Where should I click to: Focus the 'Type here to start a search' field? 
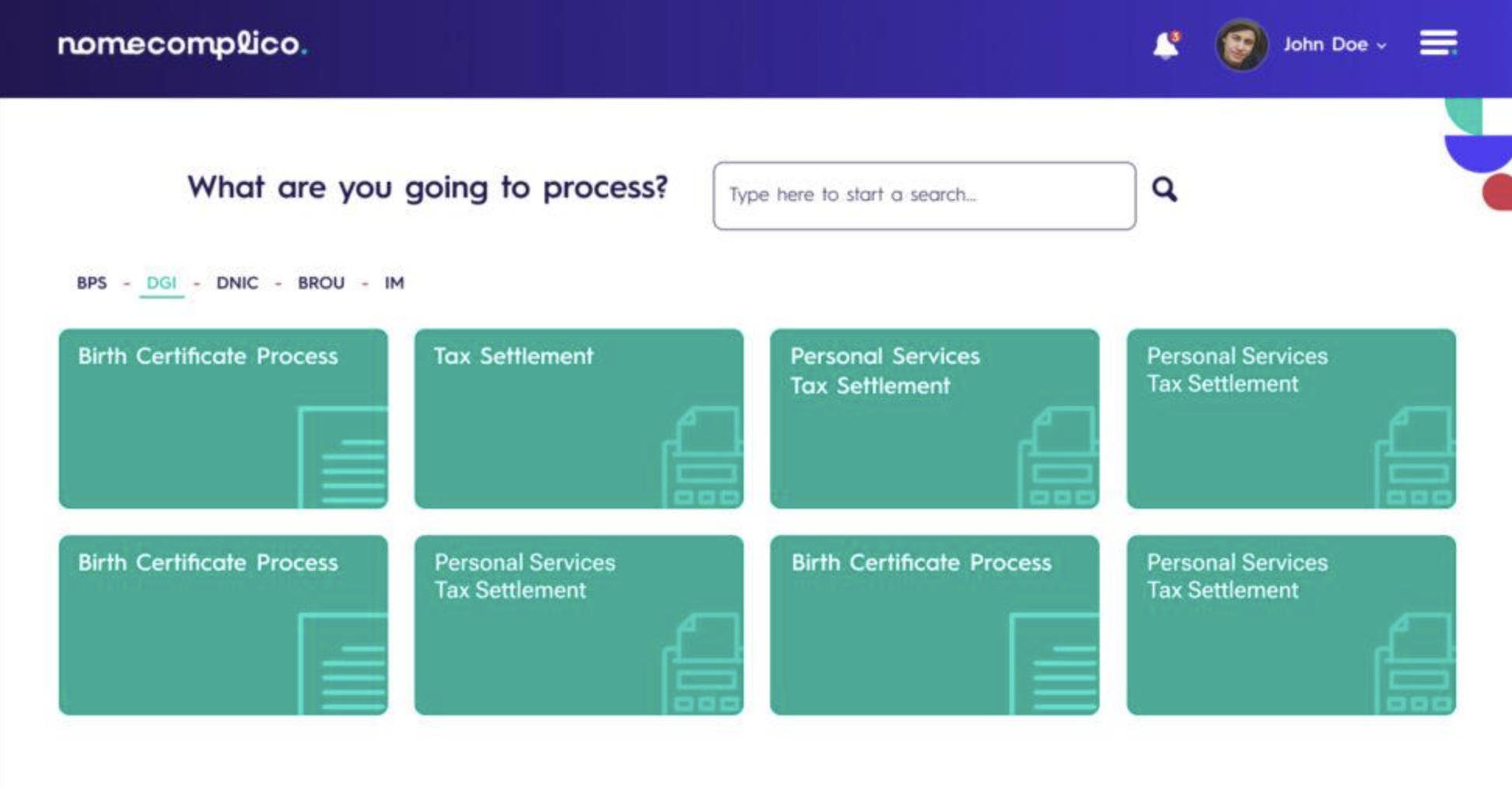(x=923, y=195)
